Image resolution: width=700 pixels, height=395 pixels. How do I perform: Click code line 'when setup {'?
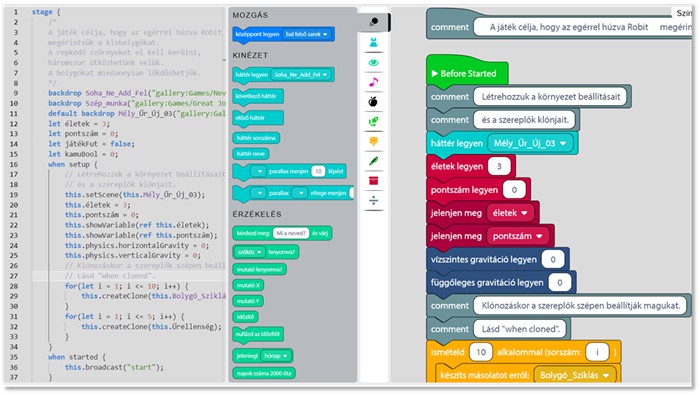(73, 164)
